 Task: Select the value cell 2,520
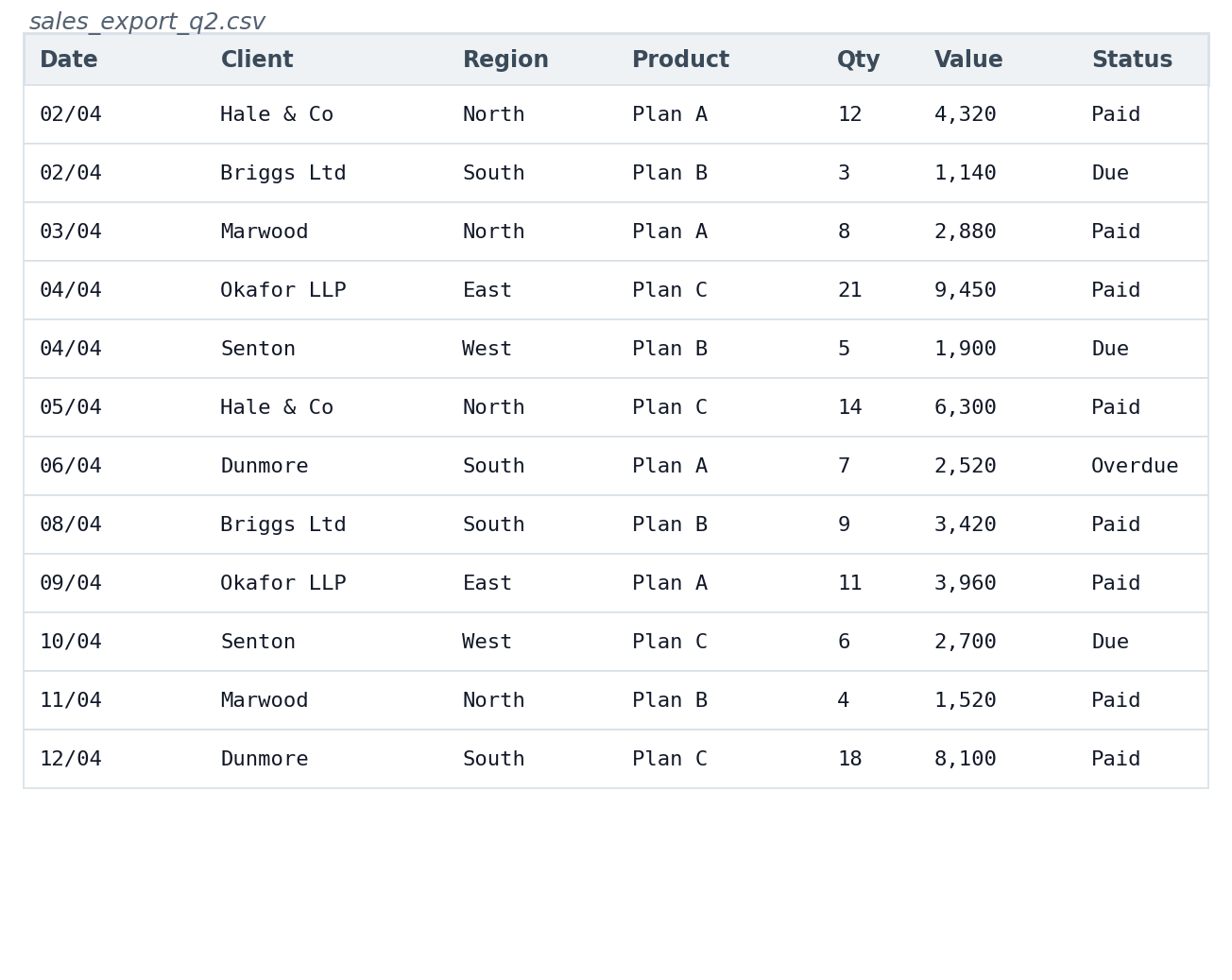(x=965, y=467)
